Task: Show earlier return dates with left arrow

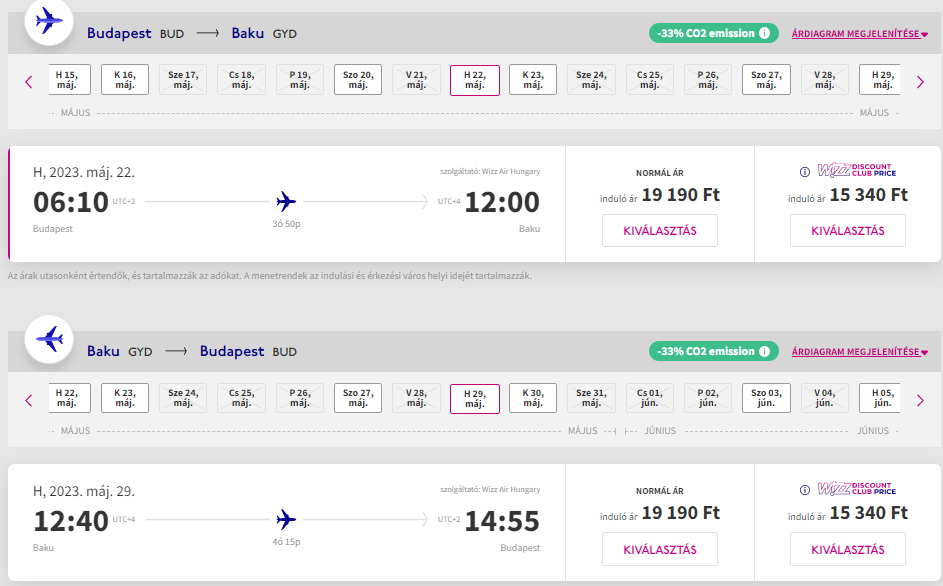Action: 28,400
